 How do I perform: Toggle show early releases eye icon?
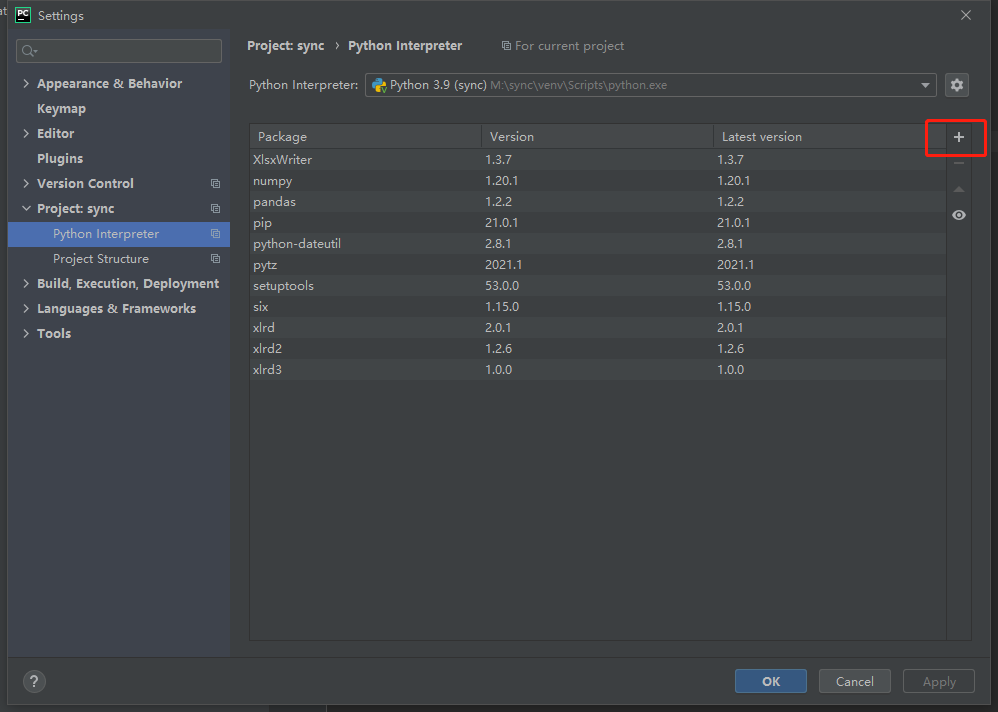click(959, 215)
